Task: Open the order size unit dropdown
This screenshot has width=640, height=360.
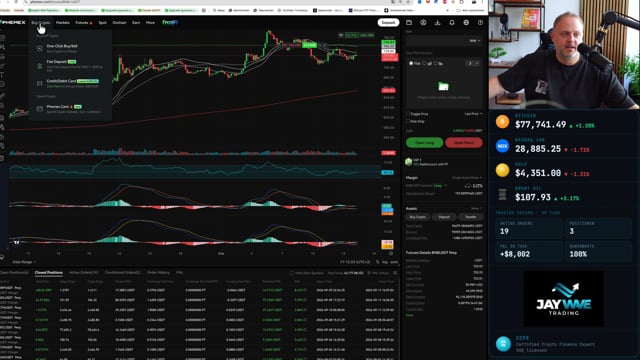Action: pyautogui.click(x=475, y=41)
